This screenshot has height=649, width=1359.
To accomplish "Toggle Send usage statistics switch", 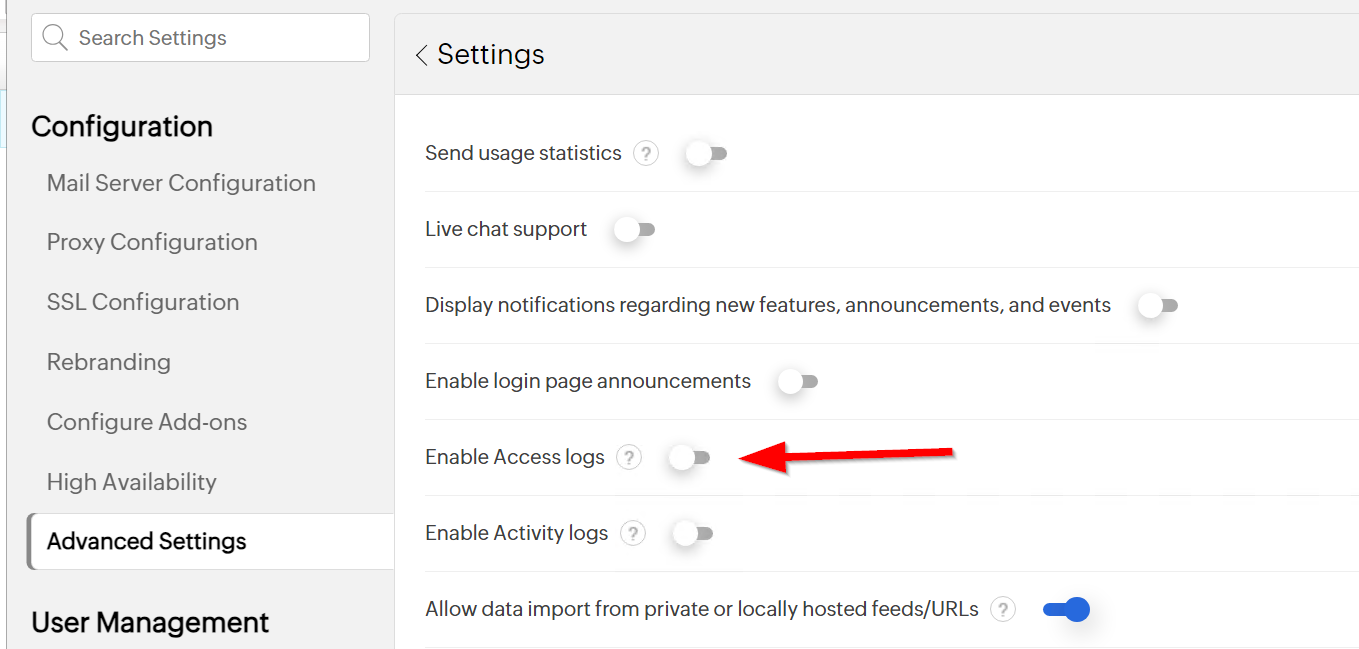I will point(706,154).
